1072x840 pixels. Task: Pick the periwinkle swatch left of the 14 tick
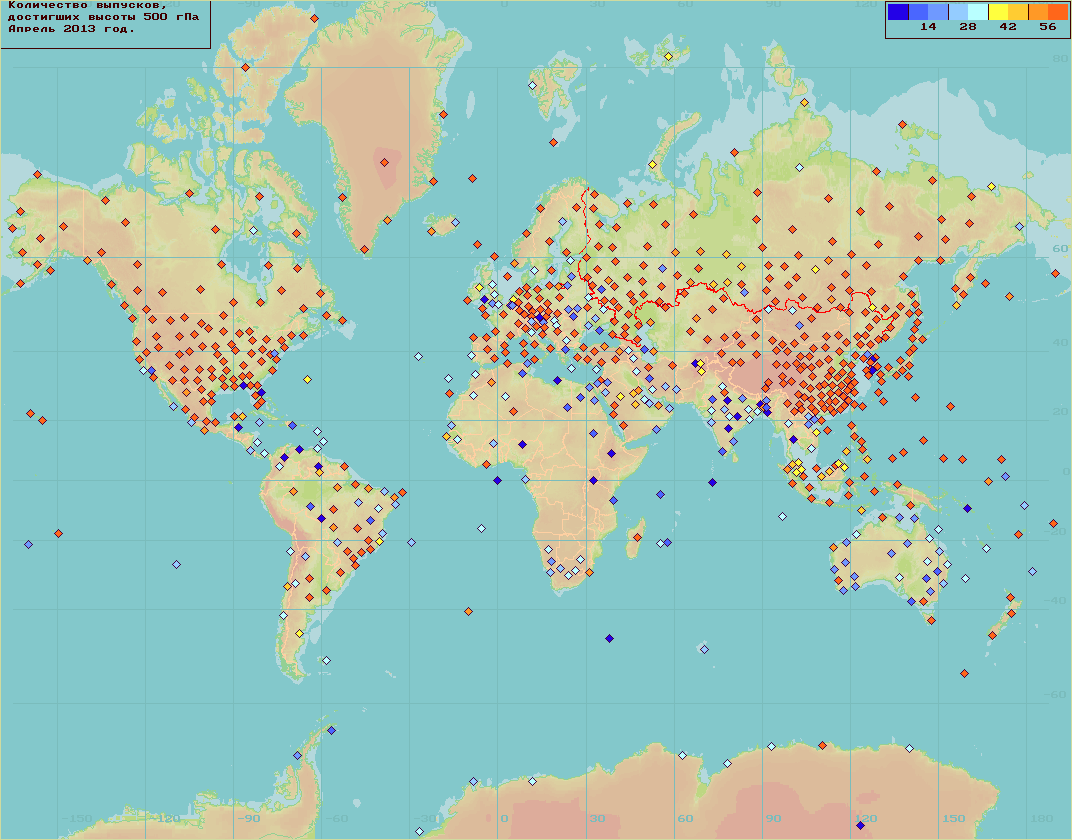(937, 12)
